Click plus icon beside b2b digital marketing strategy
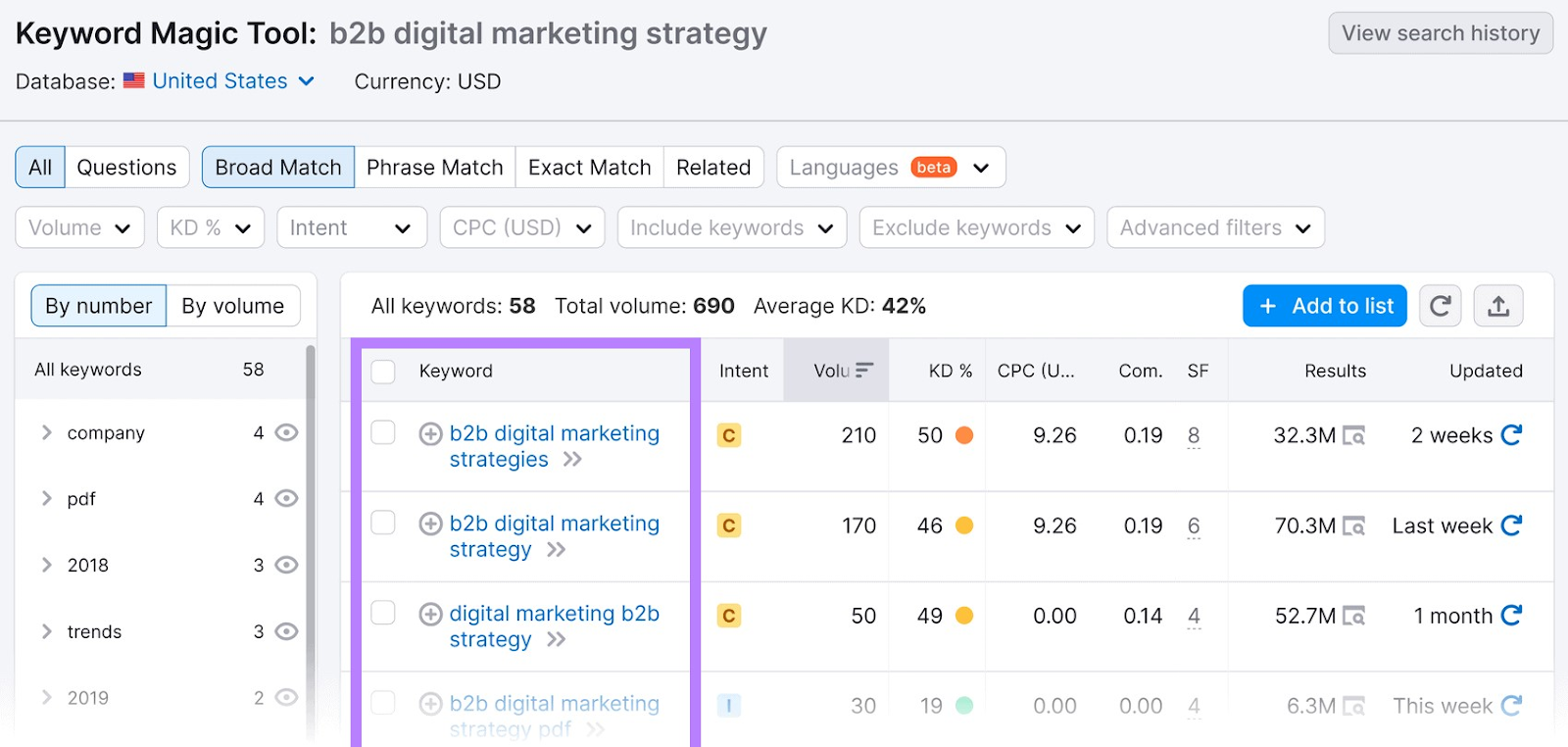 [430, 523]
